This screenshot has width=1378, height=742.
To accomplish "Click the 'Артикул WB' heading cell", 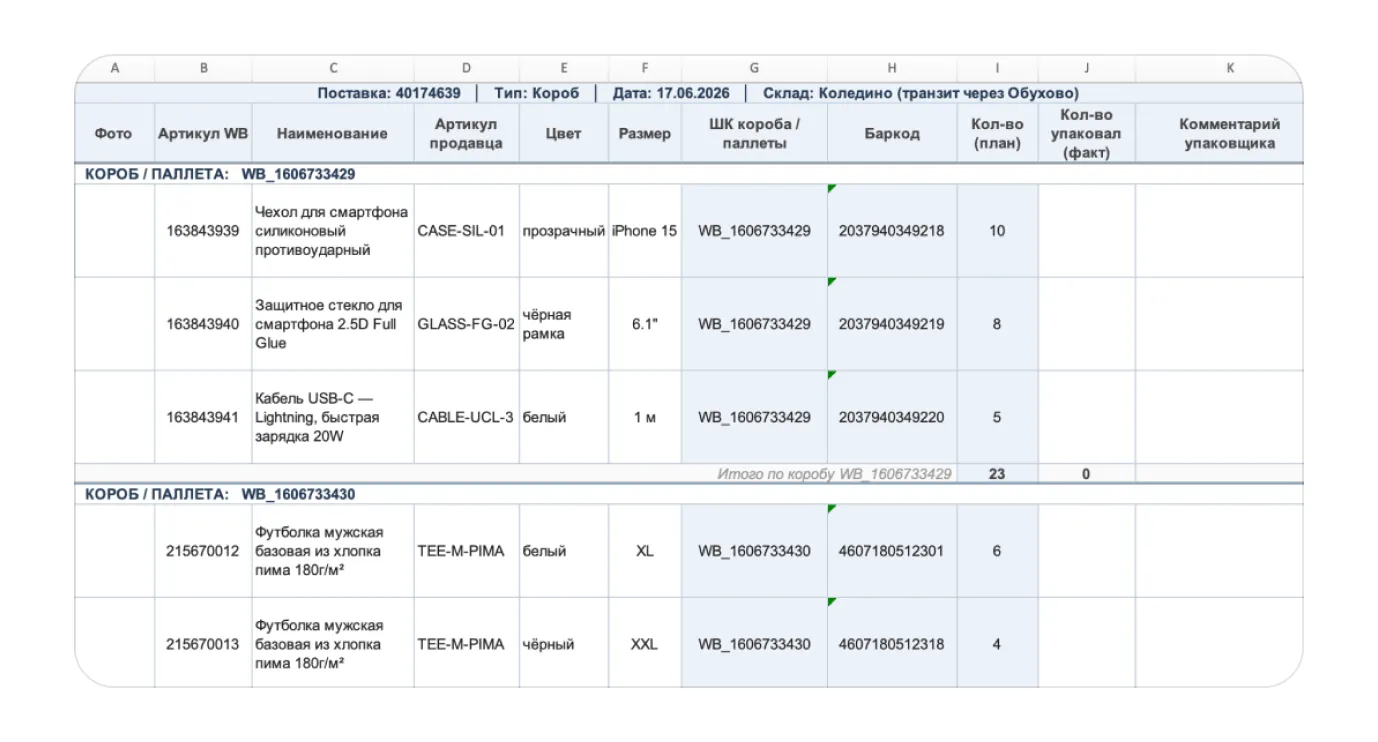I will coord(204,133).
